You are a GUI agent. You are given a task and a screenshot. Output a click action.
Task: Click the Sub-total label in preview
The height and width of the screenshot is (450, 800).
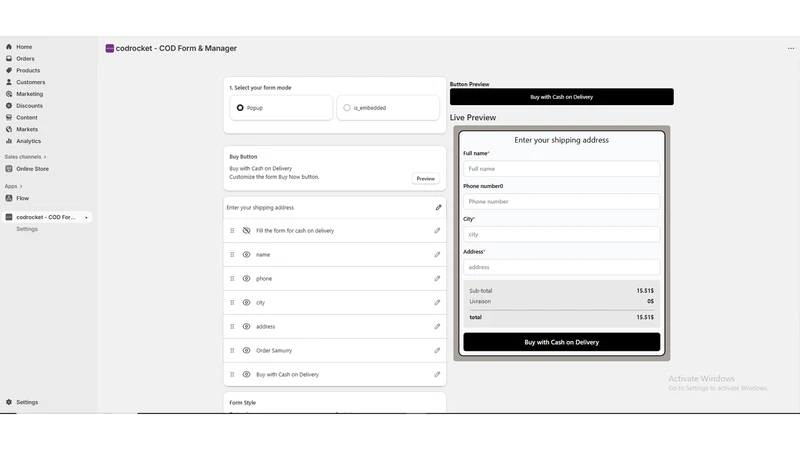(x=481, y=291)
